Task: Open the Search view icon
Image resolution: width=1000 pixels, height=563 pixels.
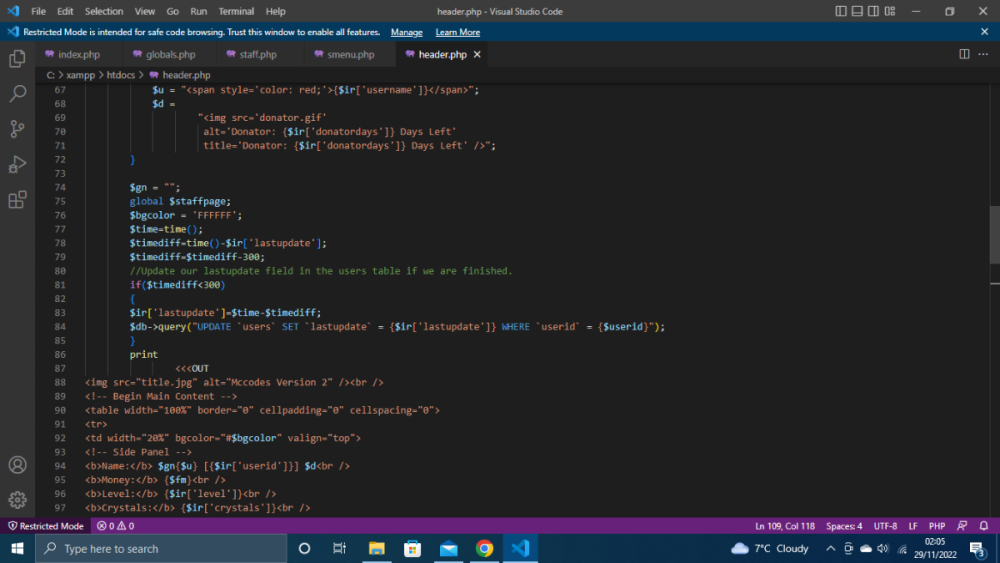Action: (17, 94)
